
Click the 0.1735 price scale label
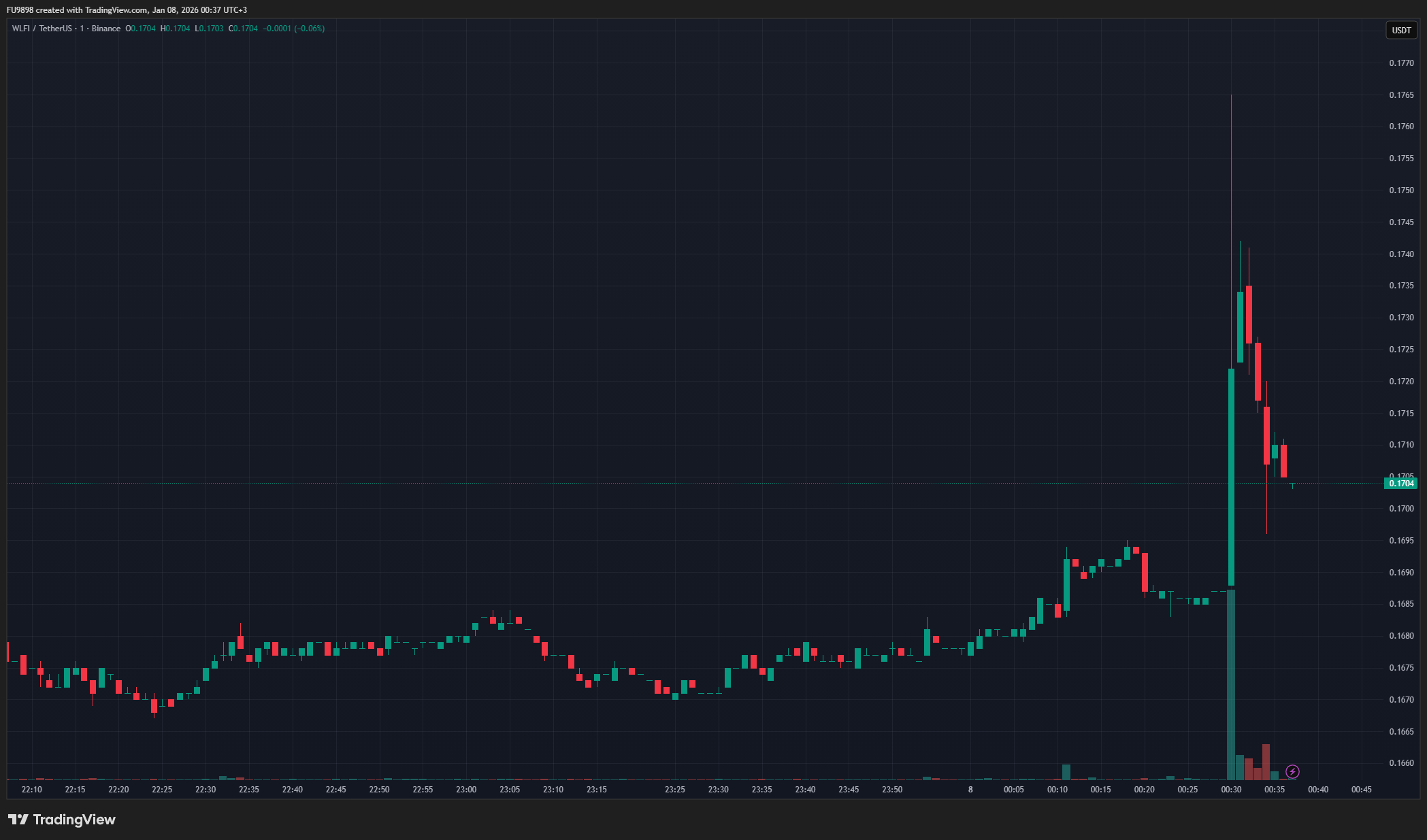point(1401,286)
